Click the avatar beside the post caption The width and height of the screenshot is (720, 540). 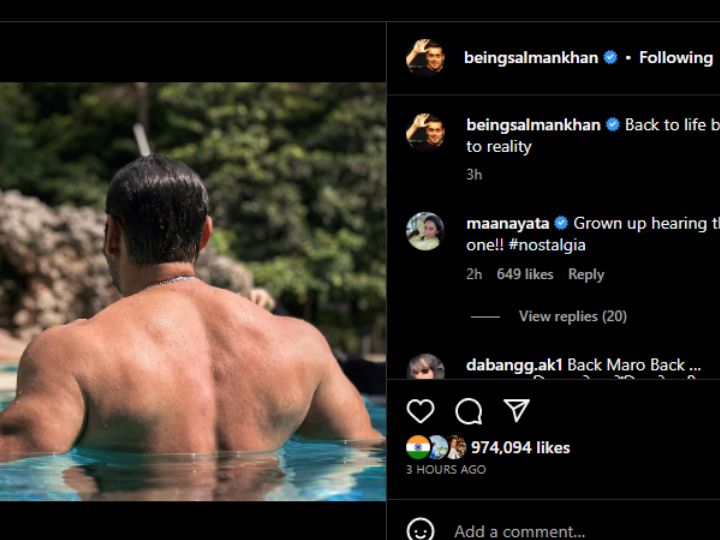click(x=425, y=132)
